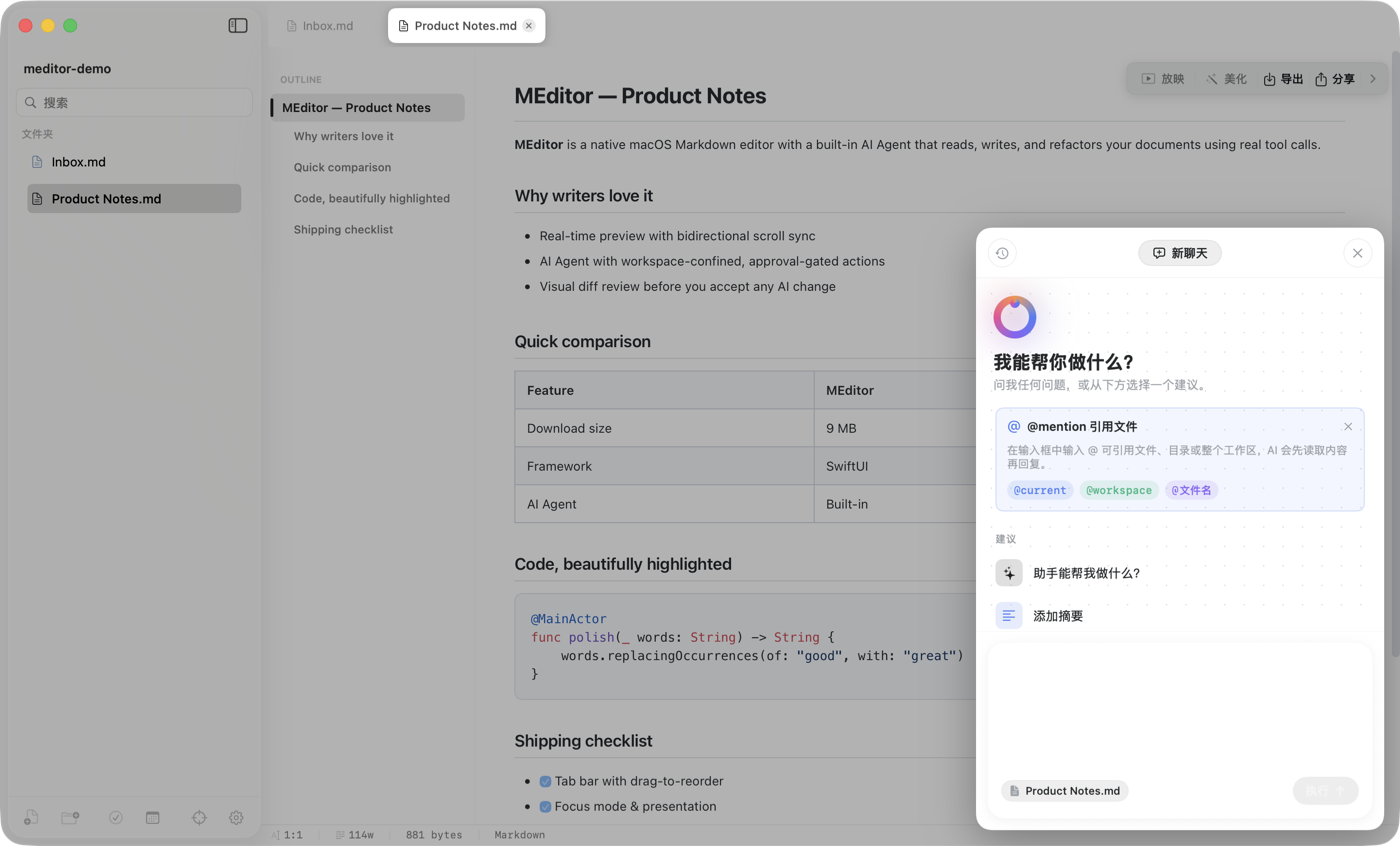Open the calendar icon in sidebar footer

point(153,817)
